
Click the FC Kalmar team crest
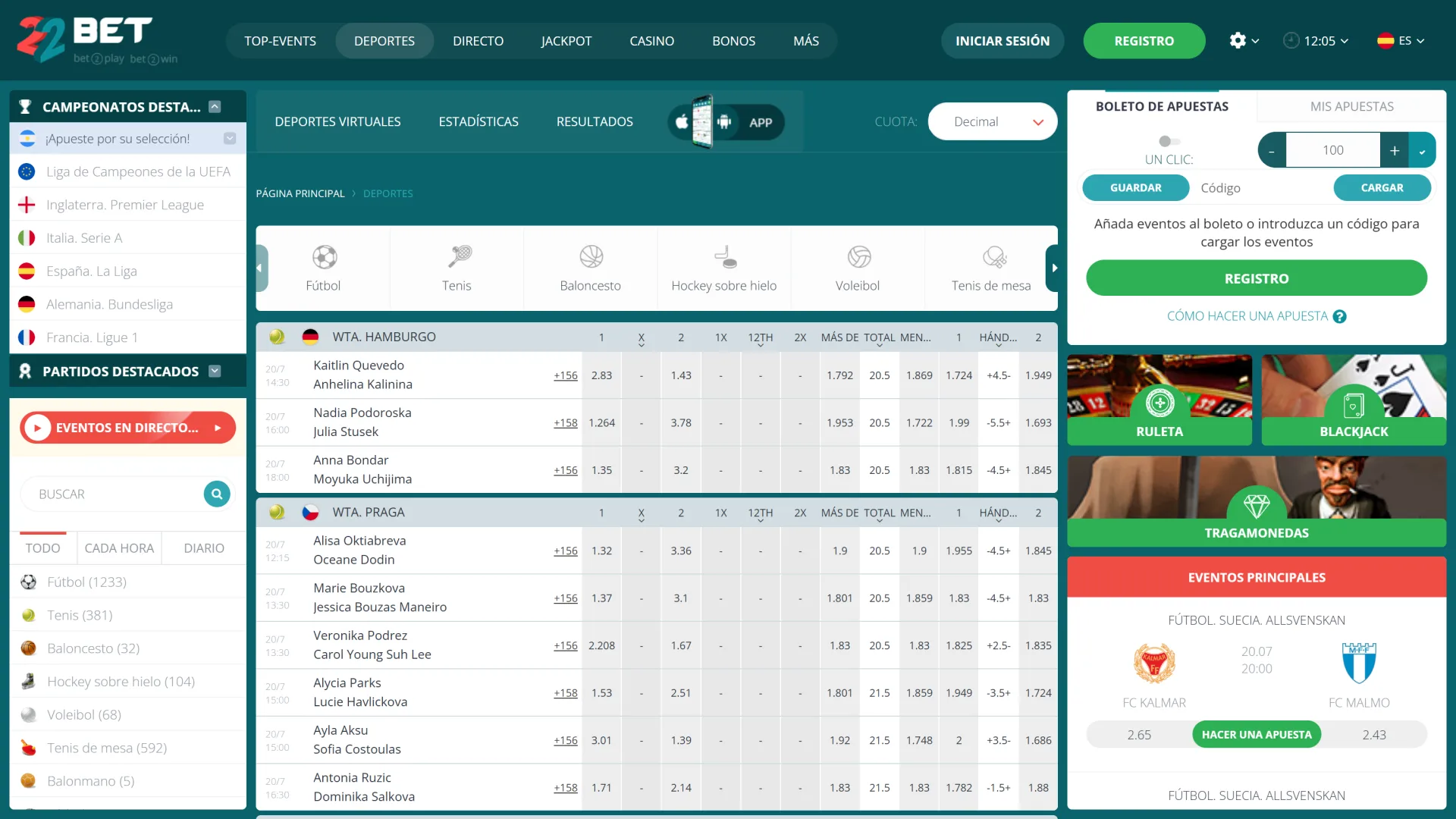point(1154,664)
